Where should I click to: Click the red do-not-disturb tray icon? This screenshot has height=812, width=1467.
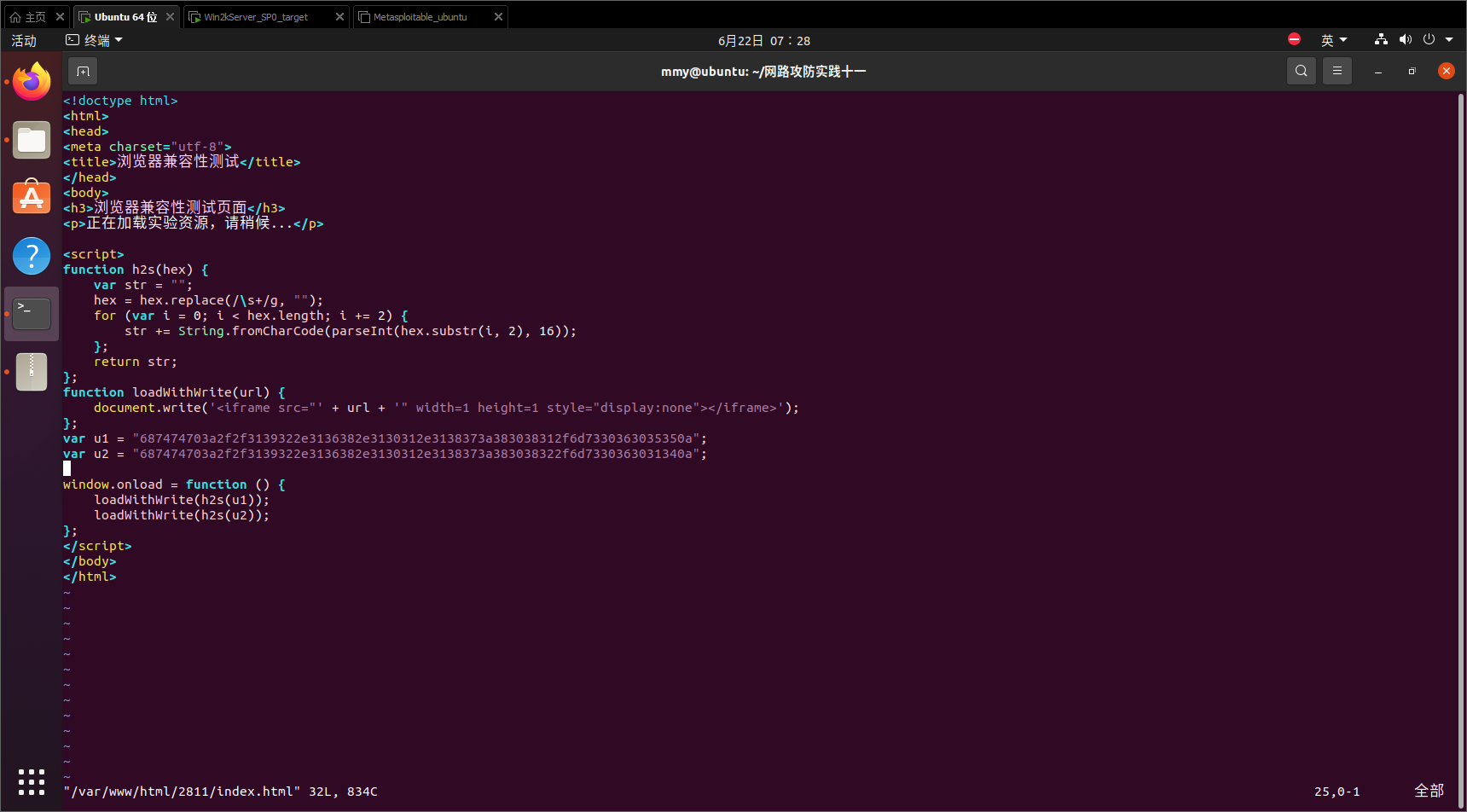point(1294,39)
